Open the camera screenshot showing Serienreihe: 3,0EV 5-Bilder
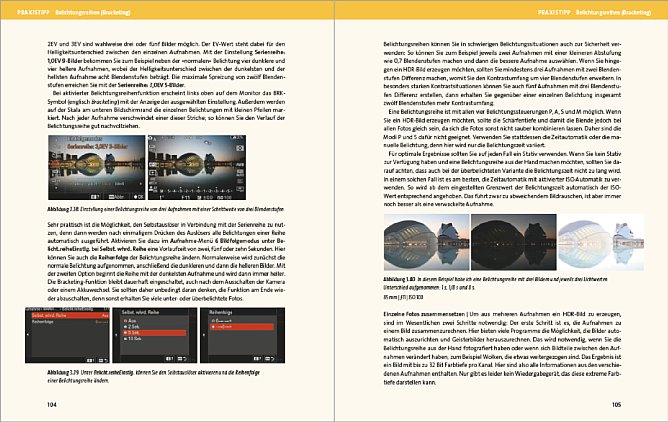This screenshot has width=668, height=422. point(96,167)
